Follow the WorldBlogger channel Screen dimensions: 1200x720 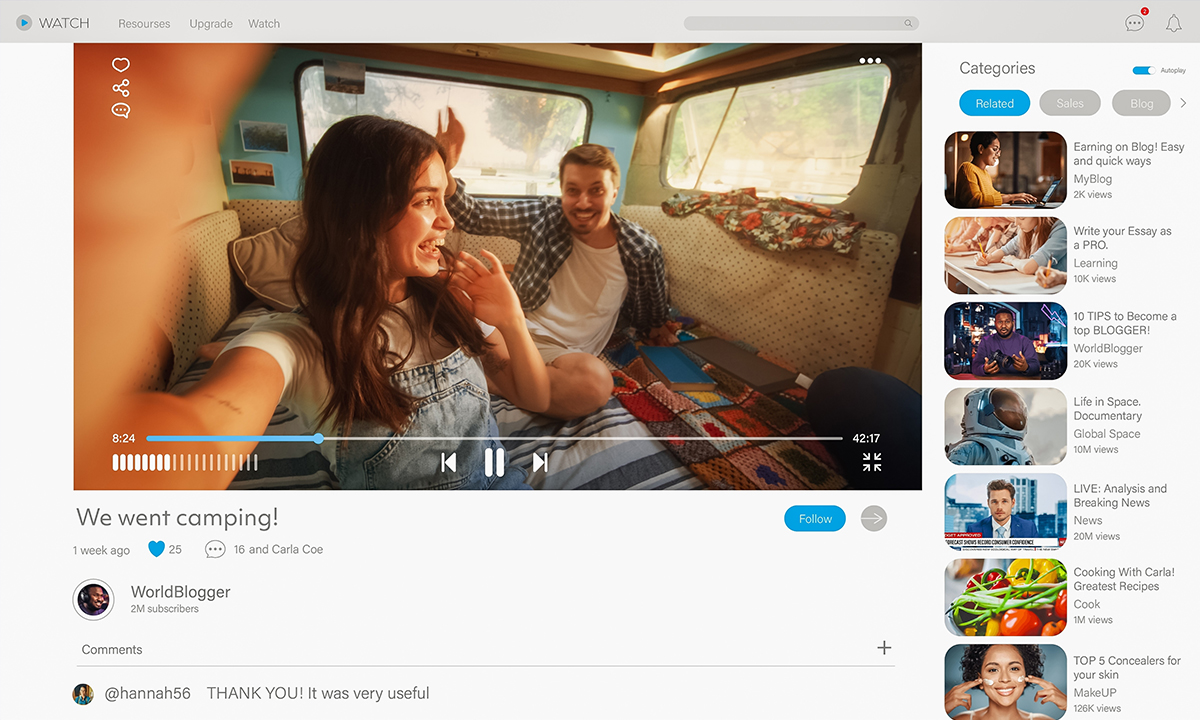click(815, 519)
